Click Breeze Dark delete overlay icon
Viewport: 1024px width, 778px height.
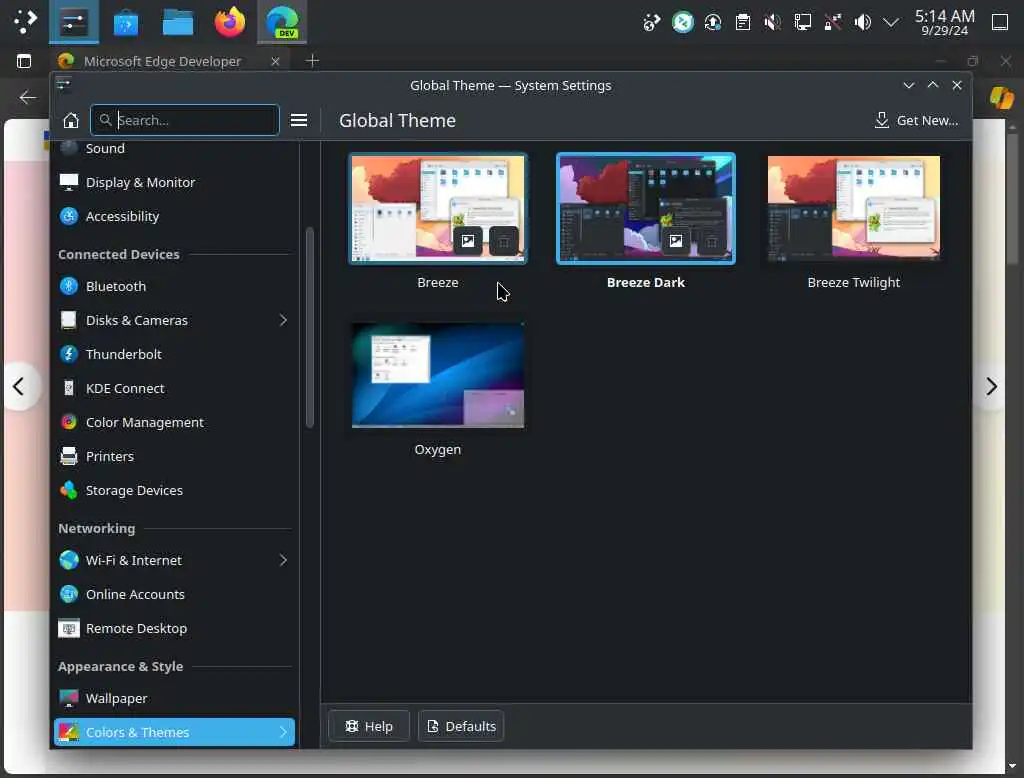point(711,241)
